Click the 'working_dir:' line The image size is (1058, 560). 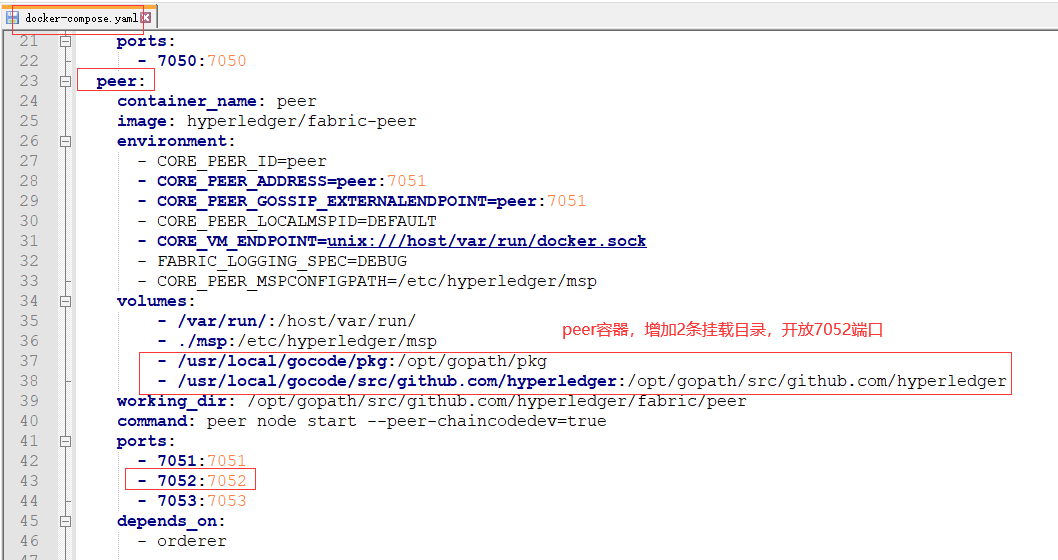coord(432,401)
